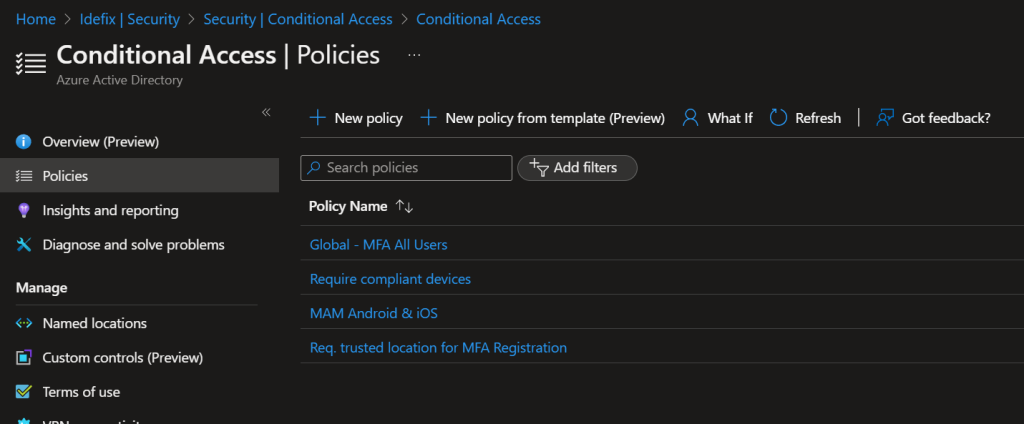Click the Terms of use checkmark icon
Screen dimensions: 1024x424
pyautogui.click(x=24, y=392)
